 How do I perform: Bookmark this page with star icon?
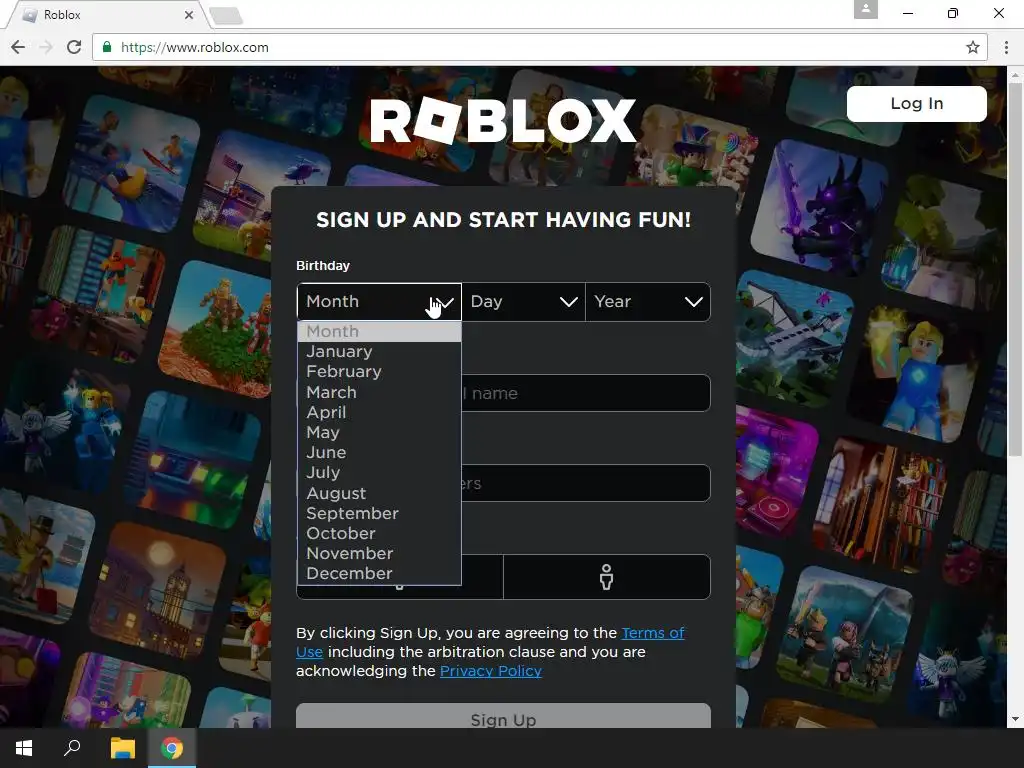pyautogui.click(x=972, y=47)
